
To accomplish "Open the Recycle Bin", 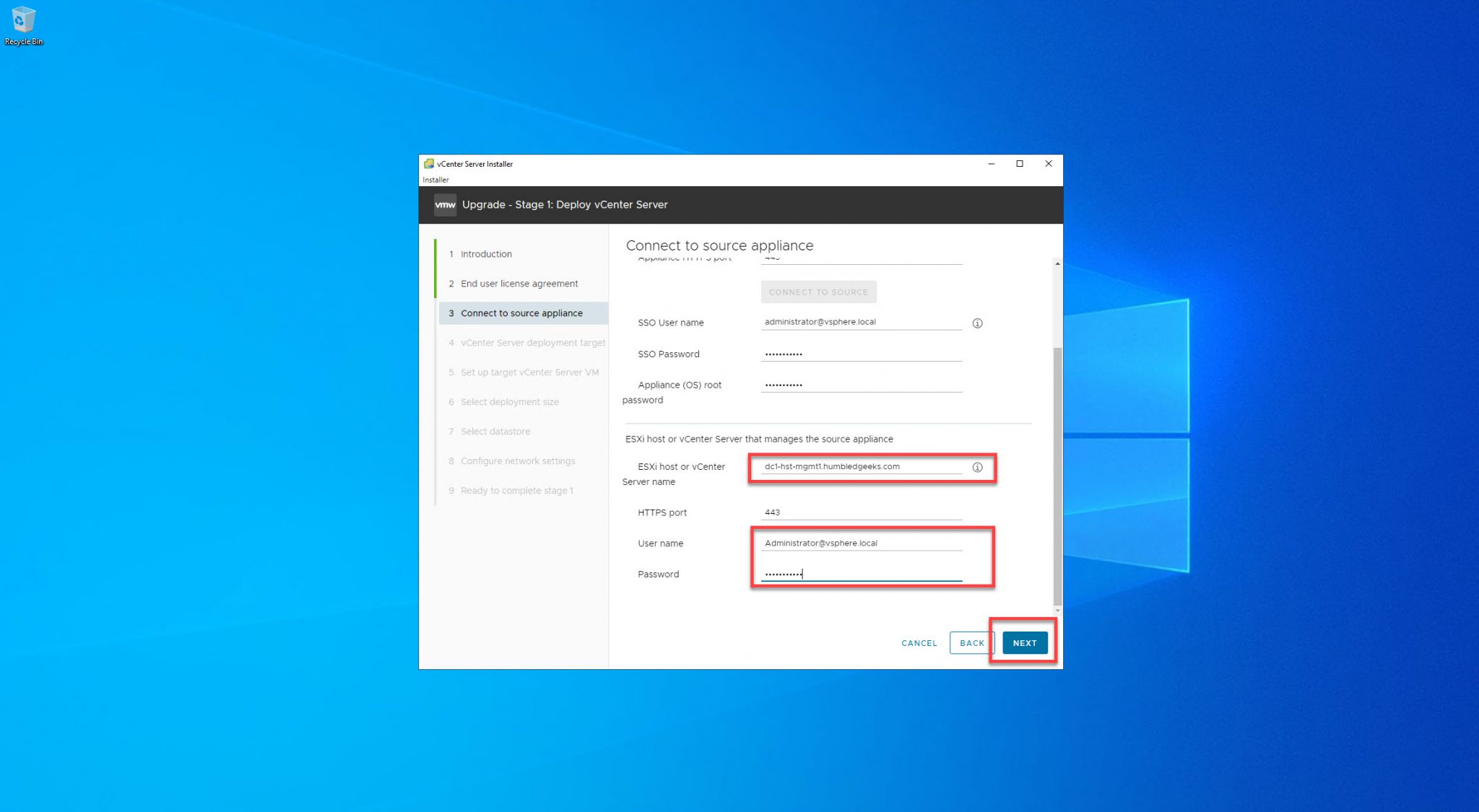I will (24, 22).
